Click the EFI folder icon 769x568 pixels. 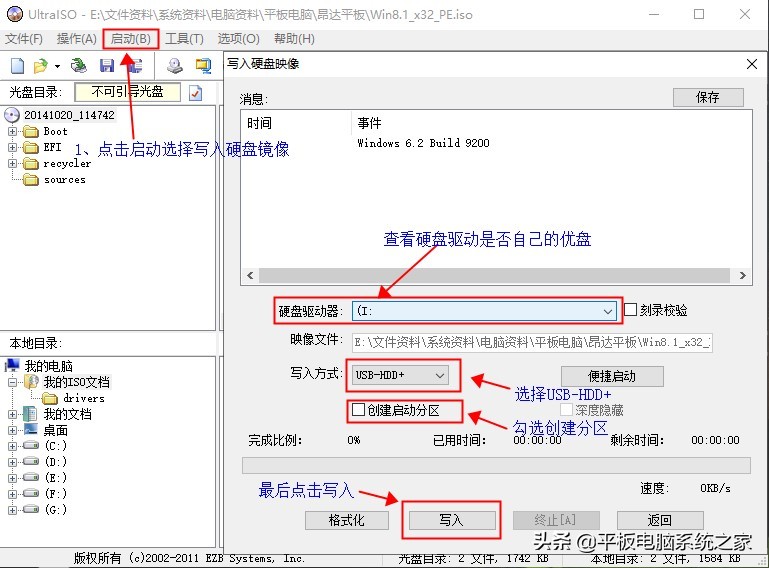click(x=31, y=148)
